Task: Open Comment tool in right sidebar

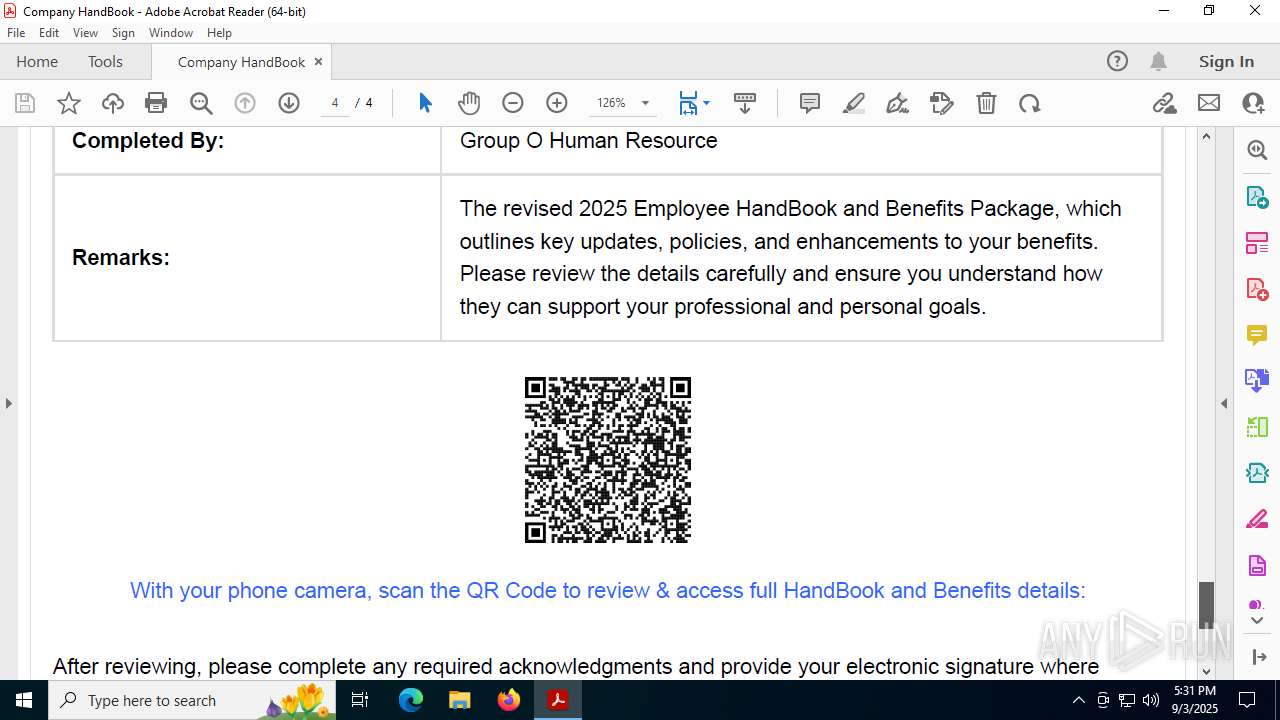Action: 1257,335
